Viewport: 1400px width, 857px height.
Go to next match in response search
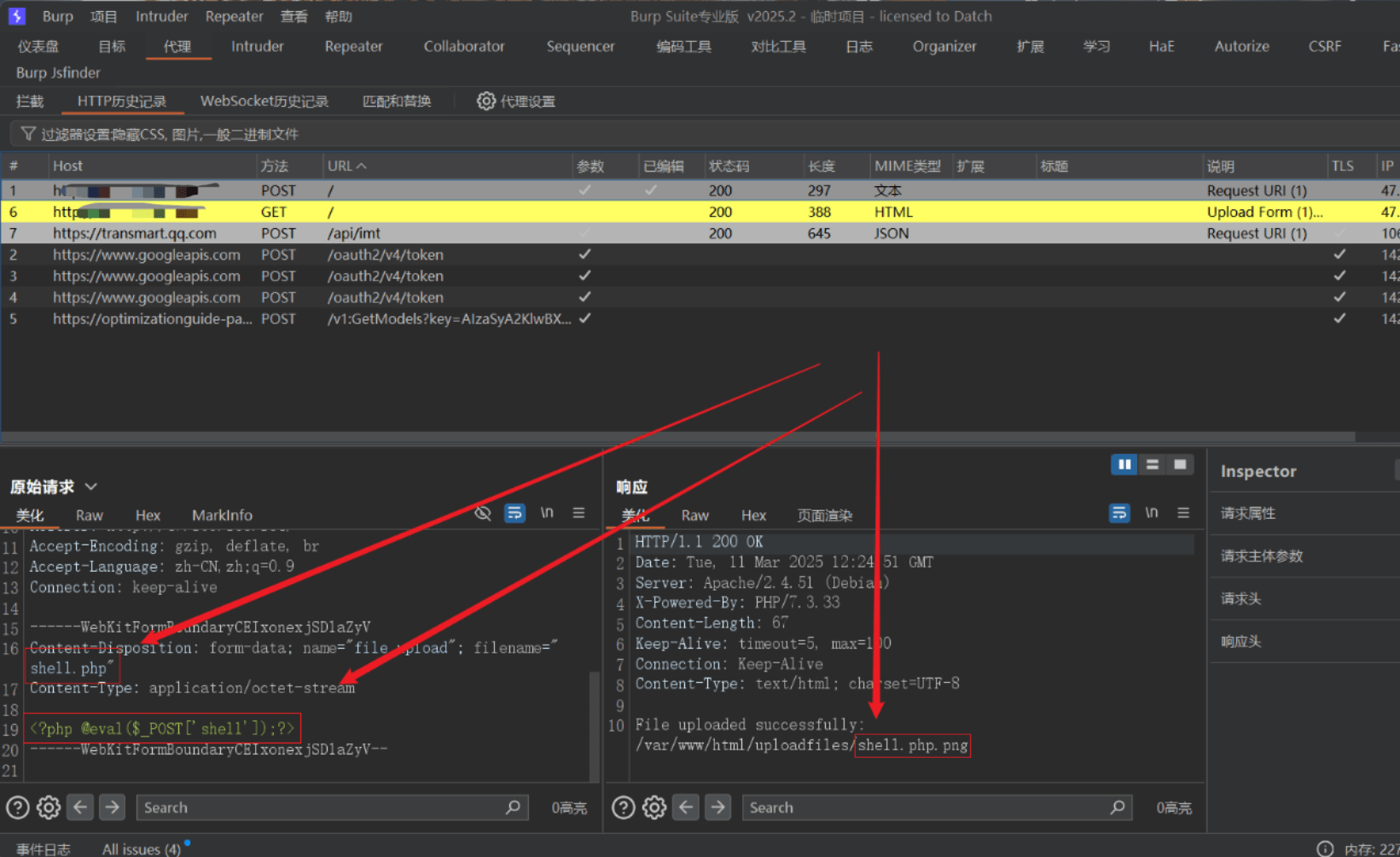pyautogui.click(x=717, y=807)
